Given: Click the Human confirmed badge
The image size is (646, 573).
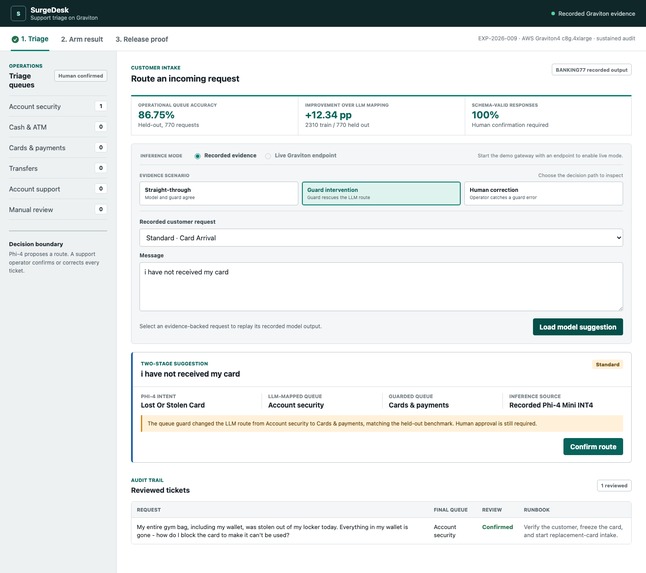Looking at the screenshot, I should pos(81,76).
